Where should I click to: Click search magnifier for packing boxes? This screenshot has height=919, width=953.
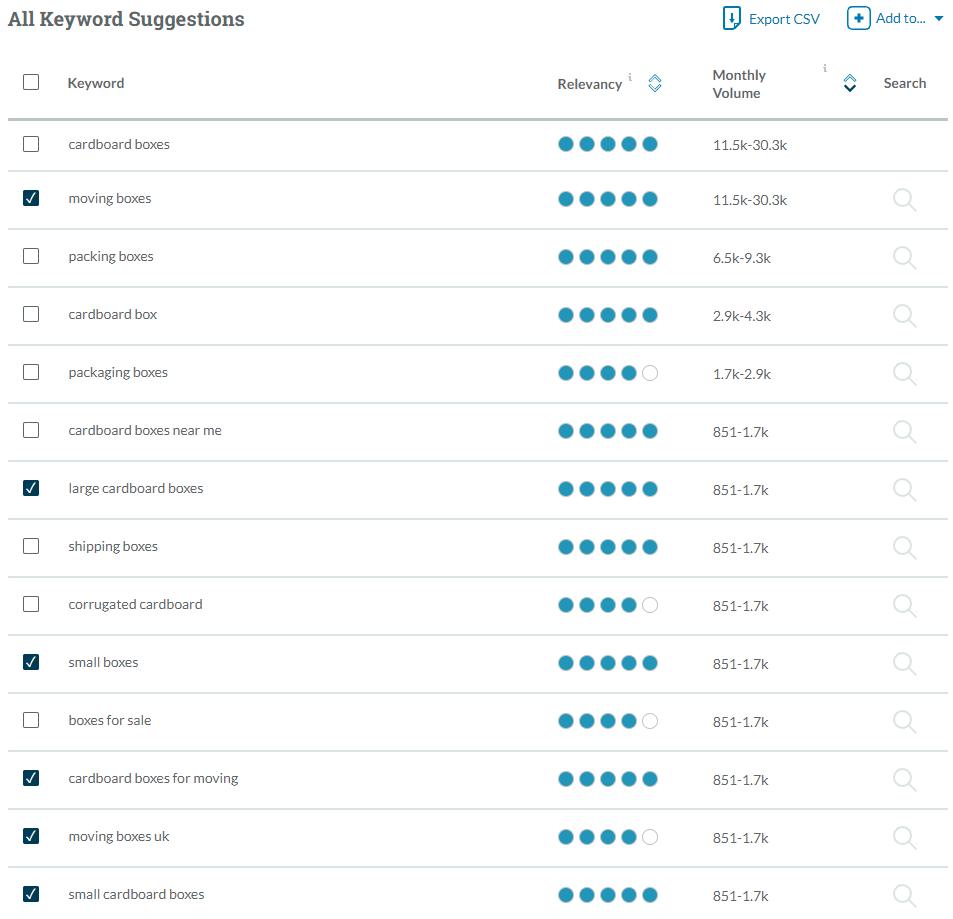coord(904,258)
